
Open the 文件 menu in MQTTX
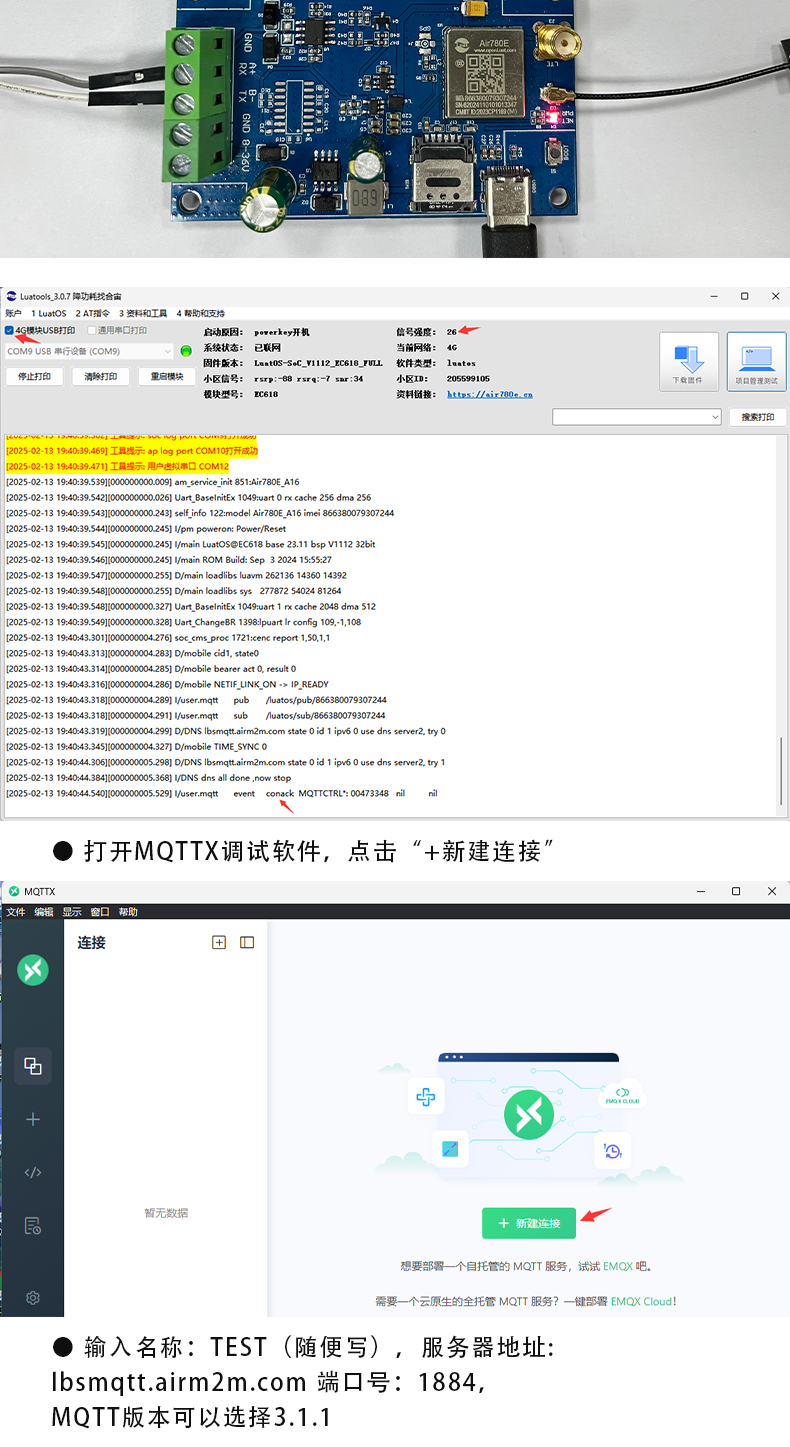[15, 912]
